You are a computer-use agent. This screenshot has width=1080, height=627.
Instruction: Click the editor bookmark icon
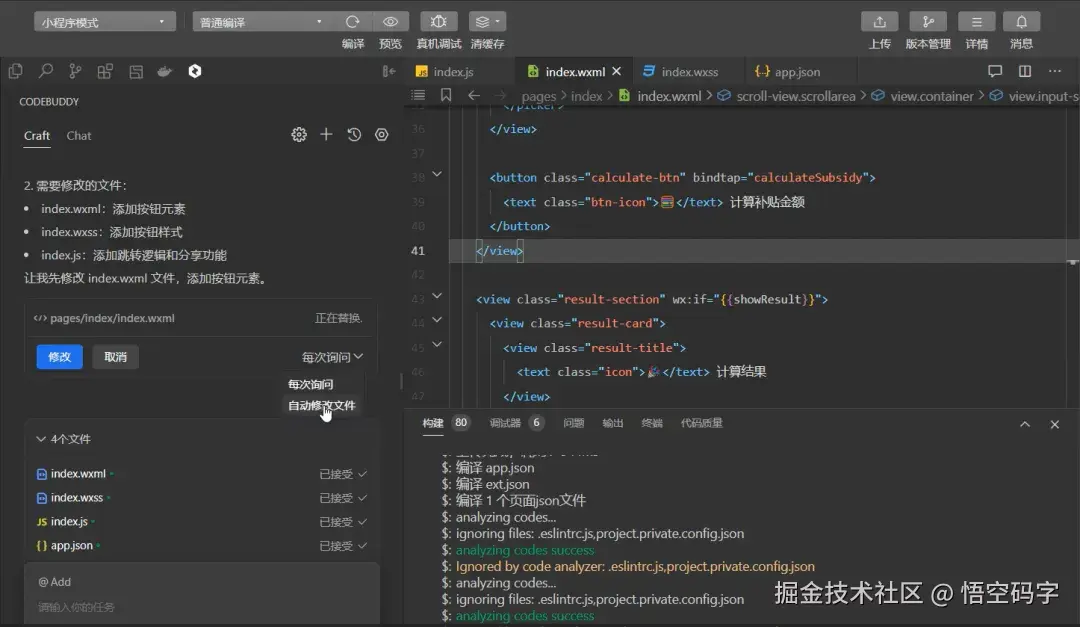coord(446,95)
